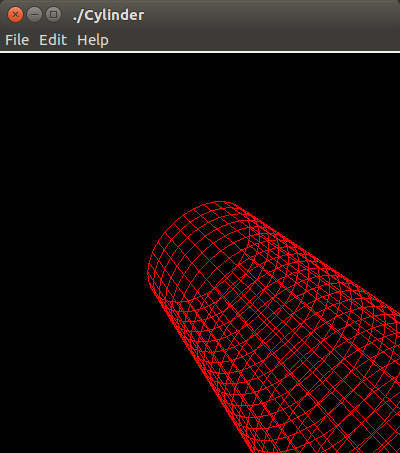Open the File menu
This screenshot has width=400, height=453.
click(x=17, y=40)
